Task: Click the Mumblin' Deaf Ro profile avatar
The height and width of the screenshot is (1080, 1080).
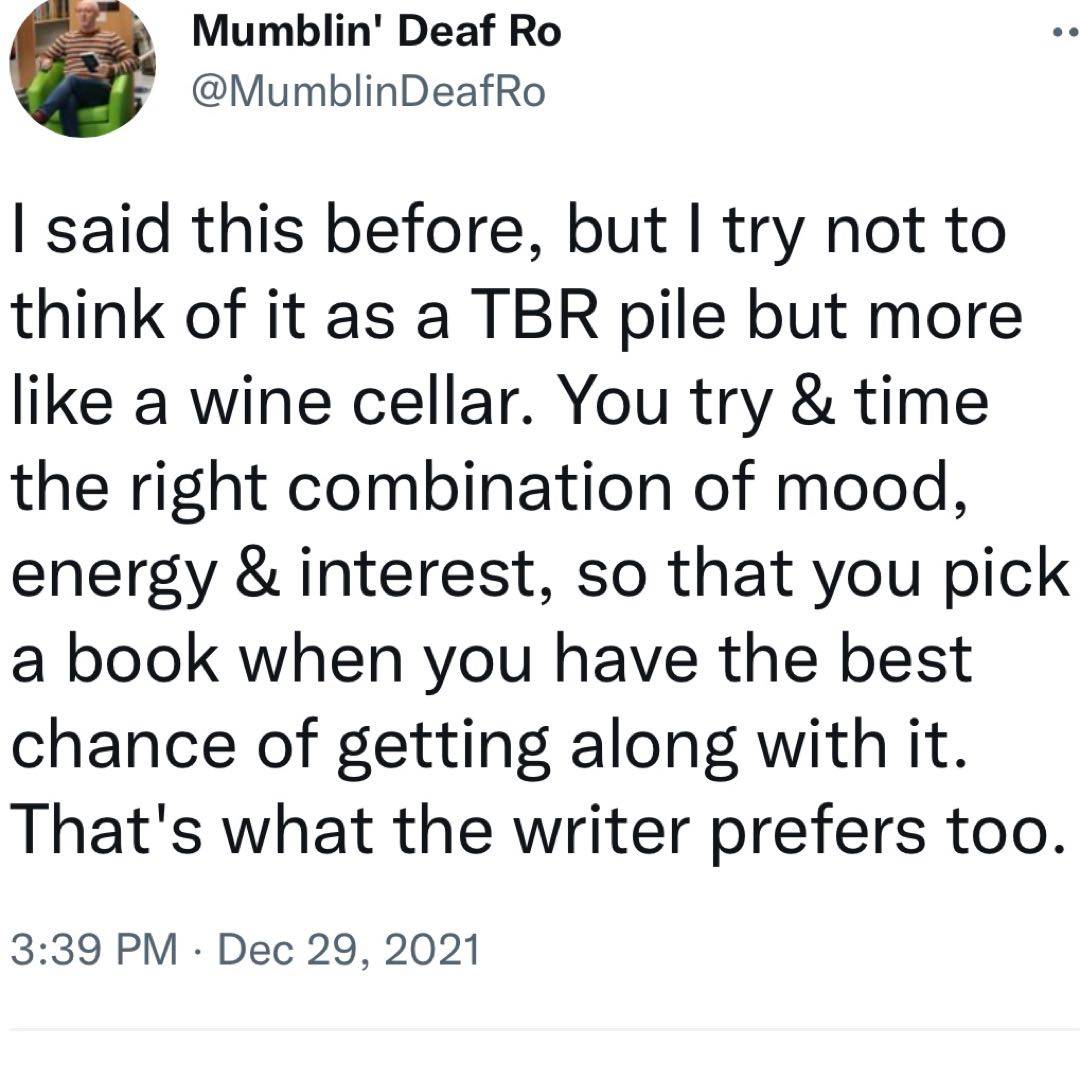Action: tap(82, 66)
